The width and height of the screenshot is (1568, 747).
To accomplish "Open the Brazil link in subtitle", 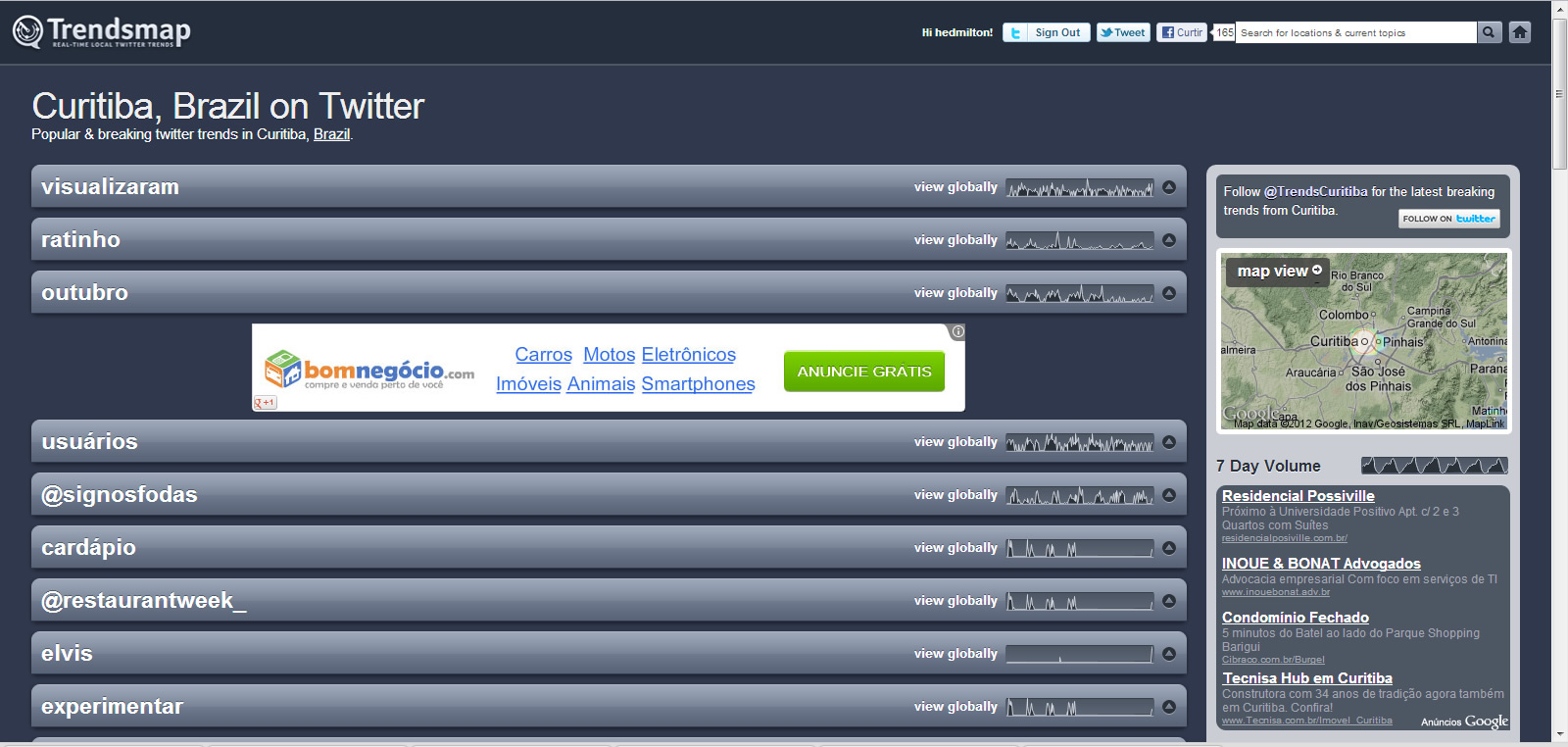I will [x=331, y=134].
